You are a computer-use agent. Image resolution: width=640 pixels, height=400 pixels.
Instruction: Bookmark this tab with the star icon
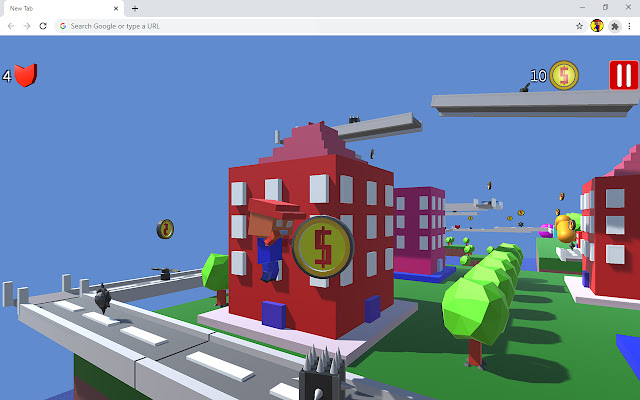(x=579, y=26)
